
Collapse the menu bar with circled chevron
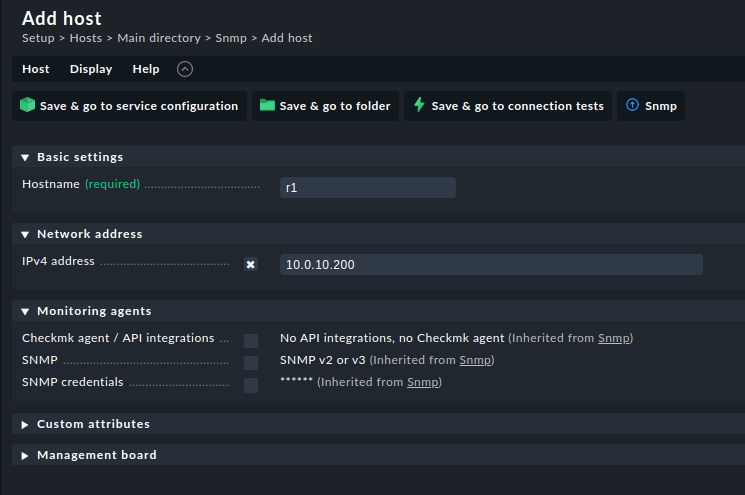[x=185, y=69]
